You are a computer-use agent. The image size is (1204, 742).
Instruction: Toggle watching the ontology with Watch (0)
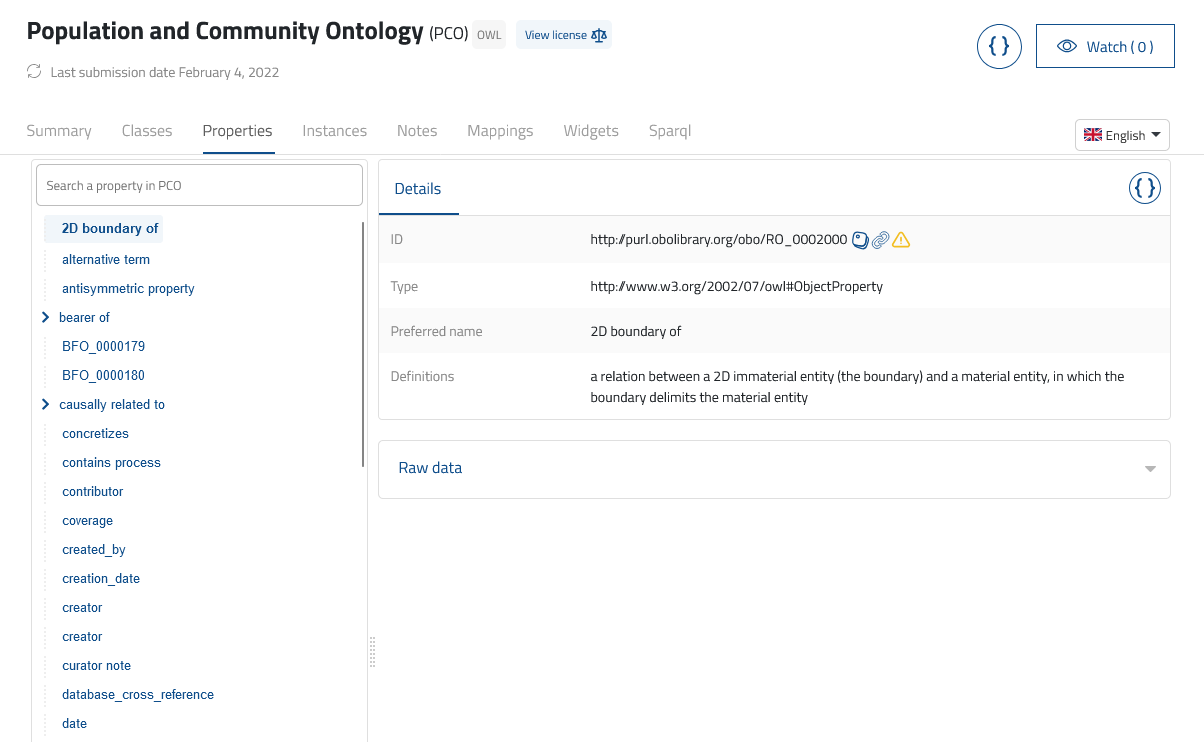1105,45
